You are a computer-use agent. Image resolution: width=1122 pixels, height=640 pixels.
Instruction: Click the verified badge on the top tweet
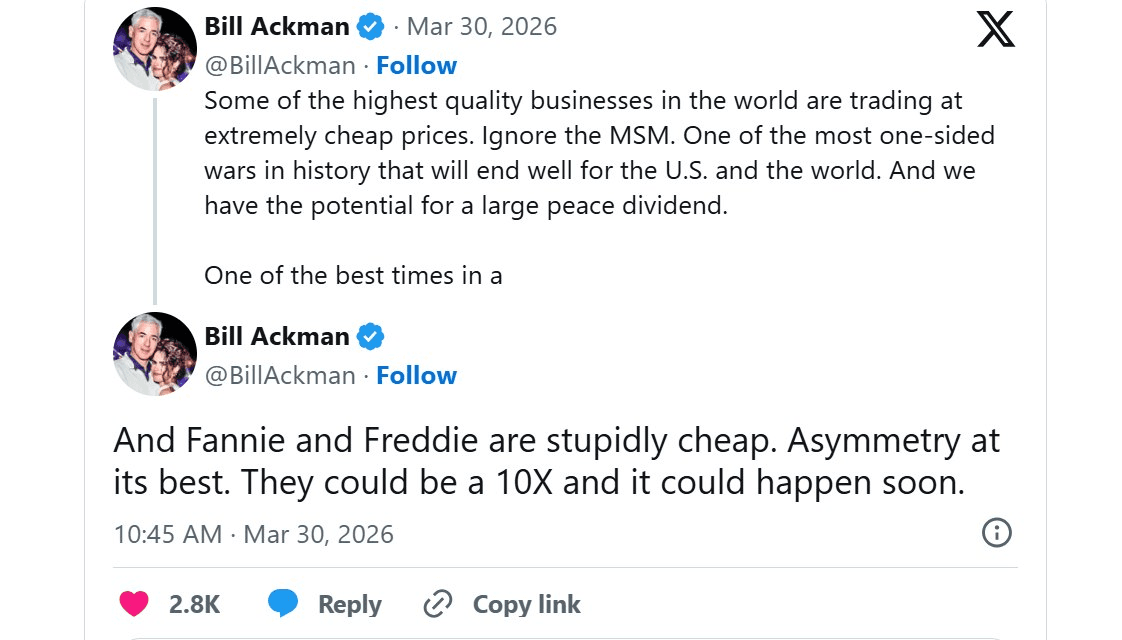point(370,27)
